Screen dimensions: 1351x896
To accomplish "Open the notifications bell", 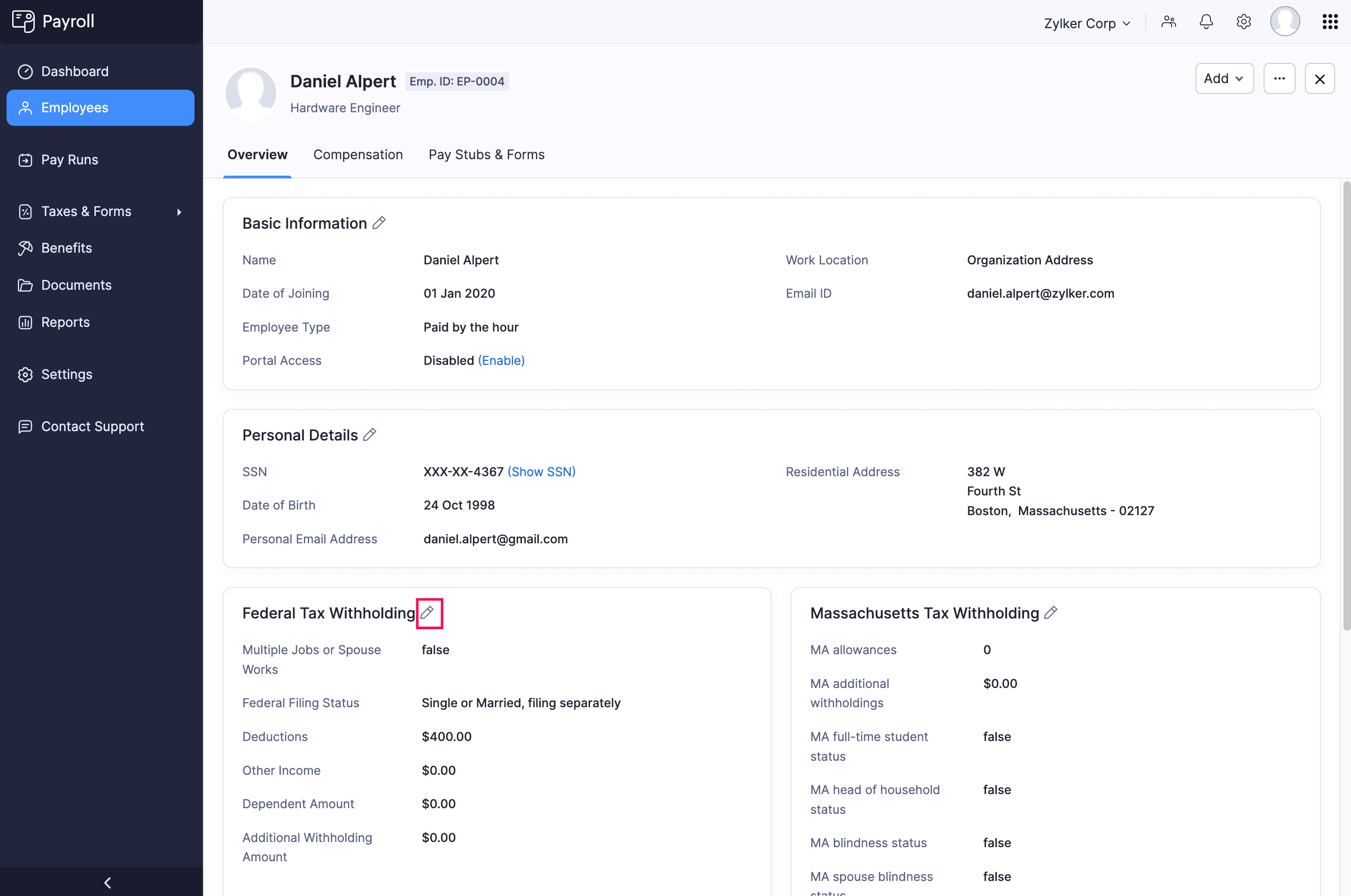I will pyautogui.click(x=1206, y=21).
